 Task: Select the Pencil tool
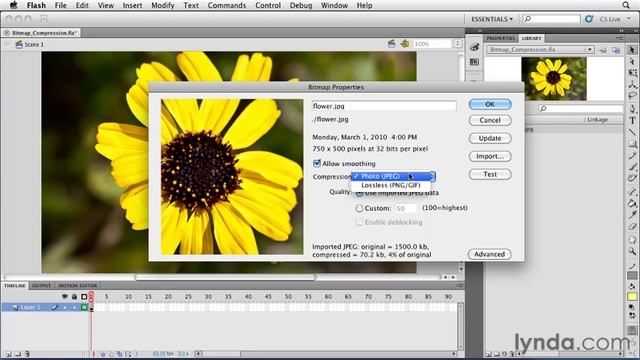[632, 155]
